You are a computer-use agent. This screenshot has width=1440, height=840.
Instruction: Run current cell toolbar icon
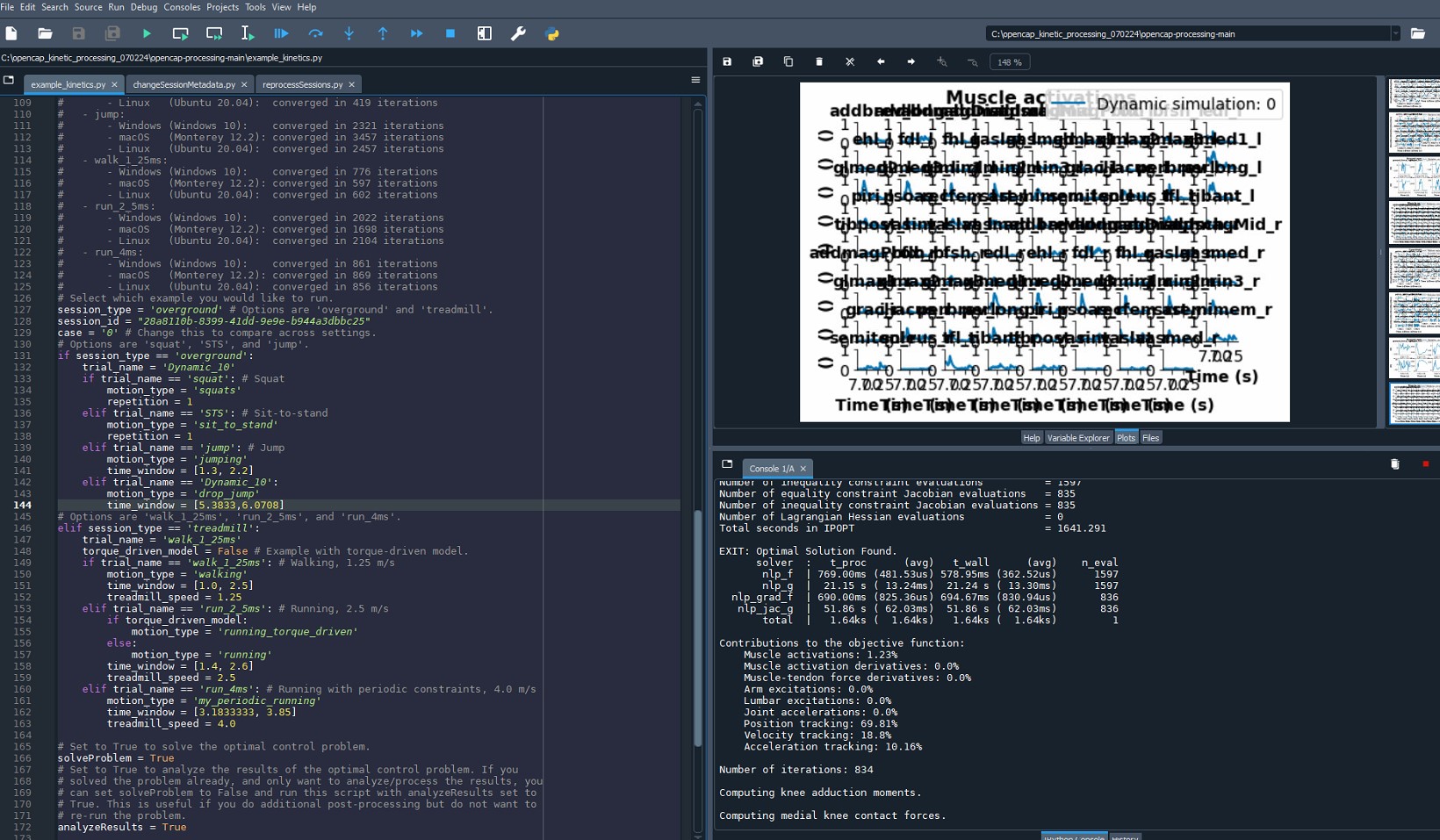[x=180, y=33]
